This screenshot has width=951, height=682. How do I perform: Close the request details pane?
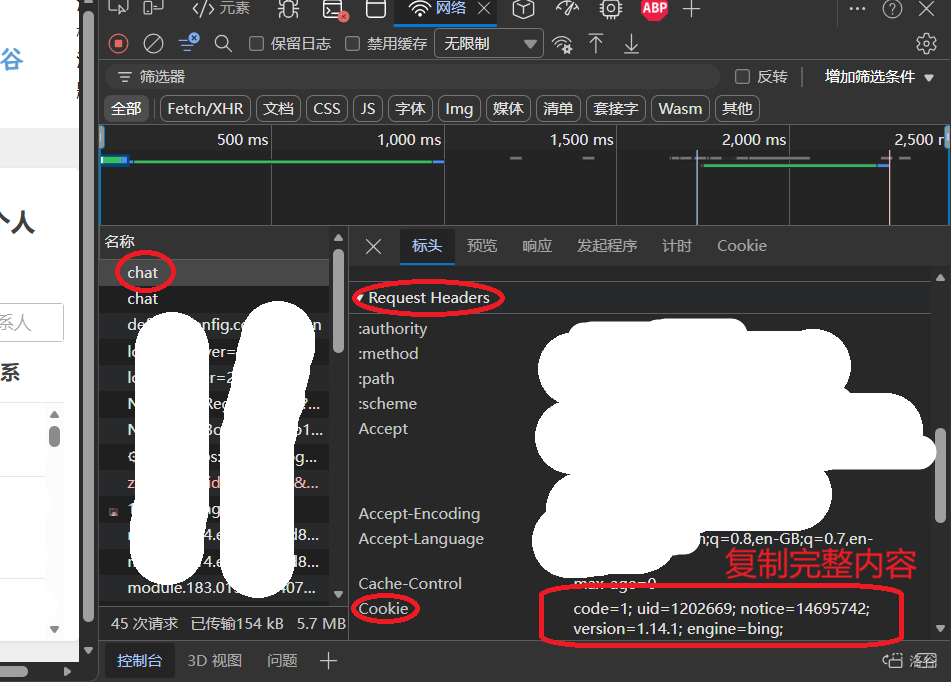click(374, 246)
